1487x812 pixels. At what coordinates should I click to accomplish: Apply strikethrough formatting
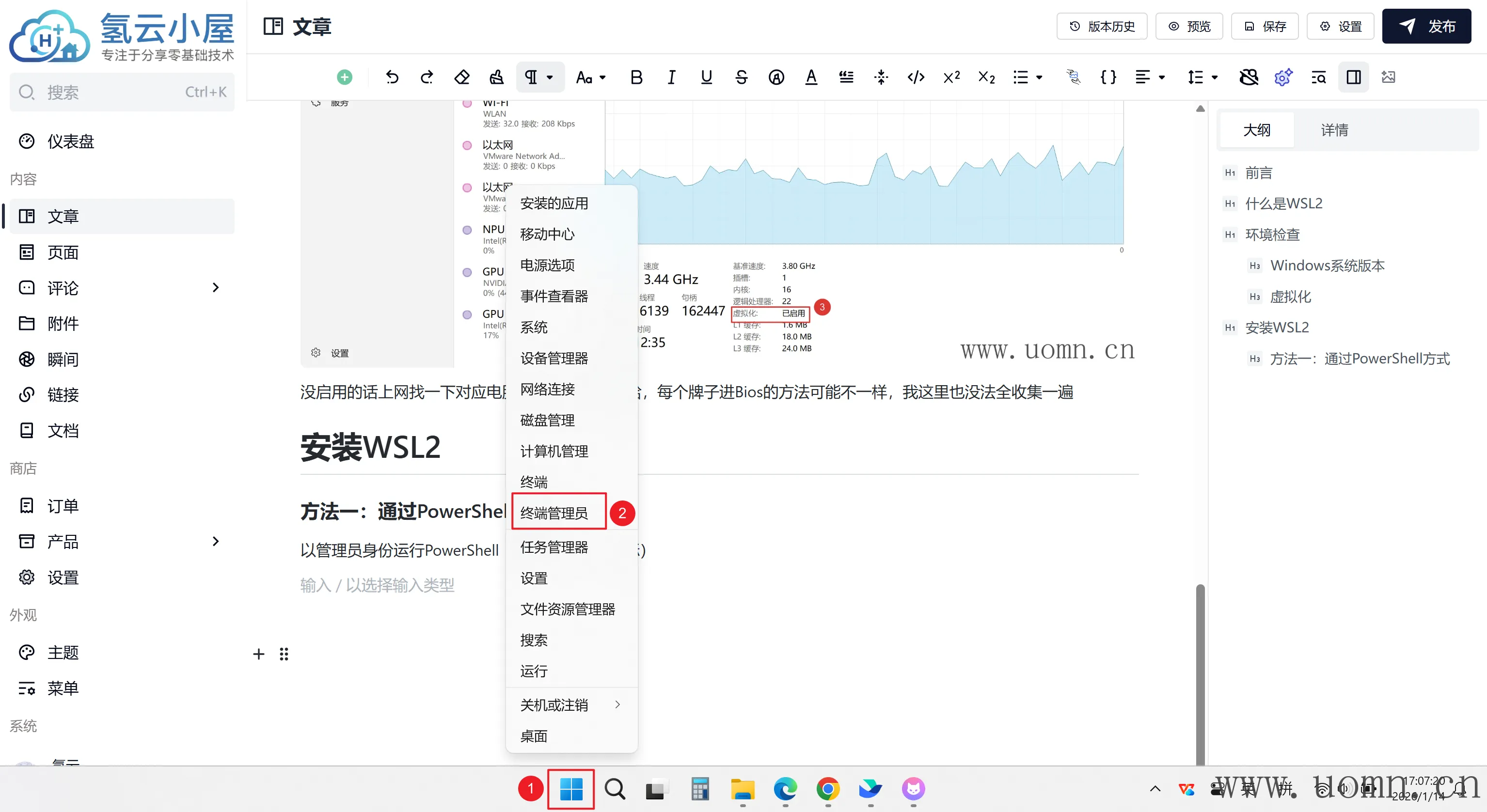pos(741,77)
